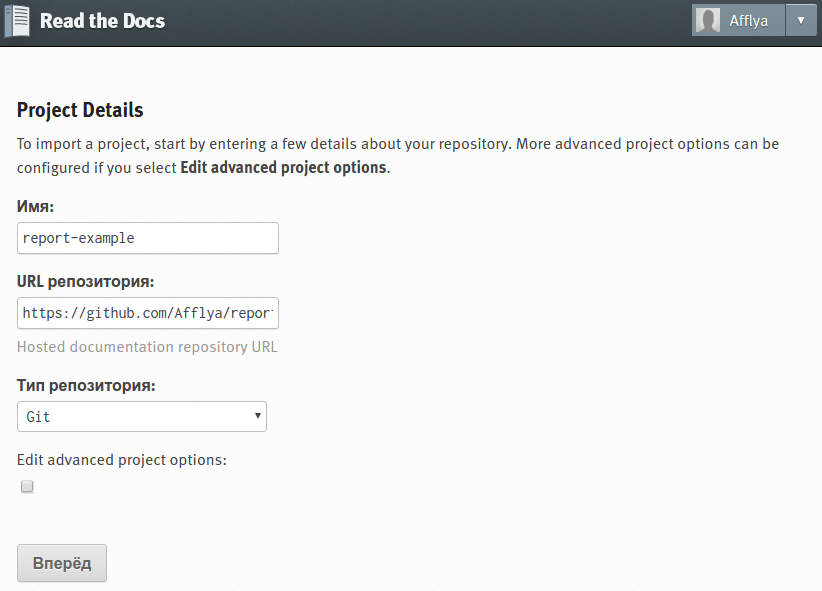Open the Afflya account username button
Screen dimensions: 822x591
(x=738, y=20)
